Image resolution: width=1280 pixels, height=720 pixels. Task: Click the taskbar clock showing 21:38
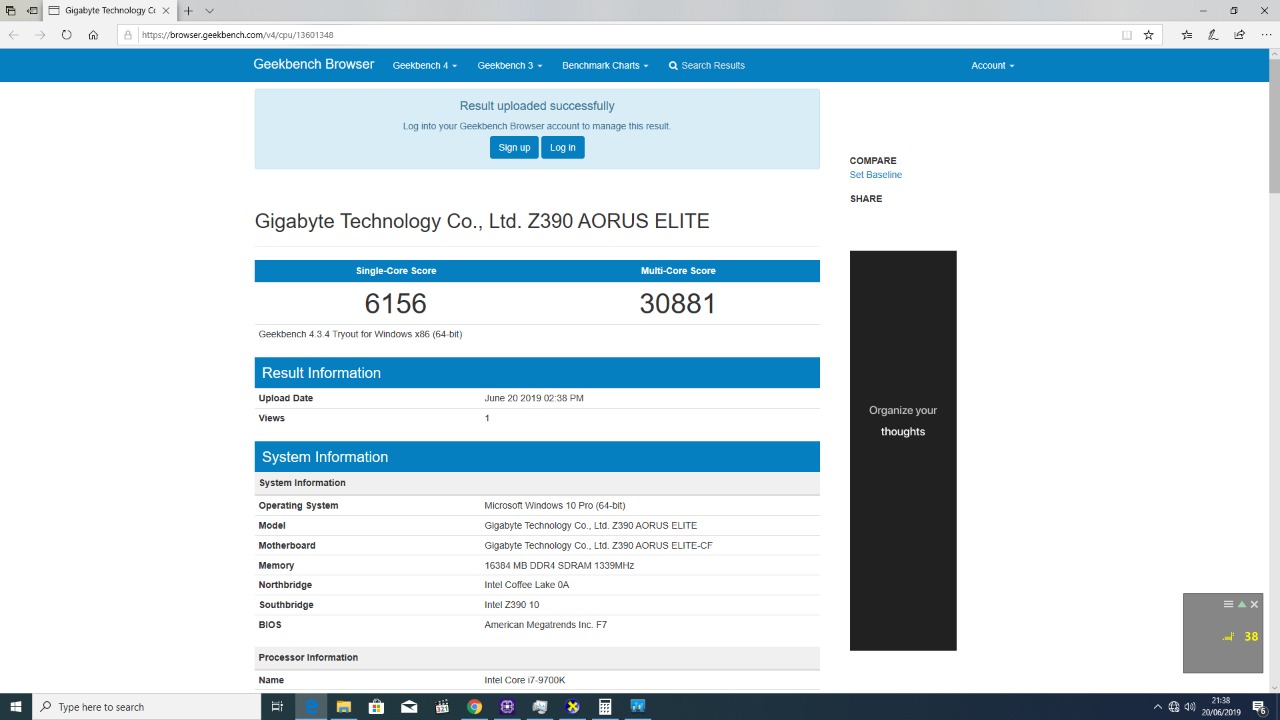click(1221, 707)
